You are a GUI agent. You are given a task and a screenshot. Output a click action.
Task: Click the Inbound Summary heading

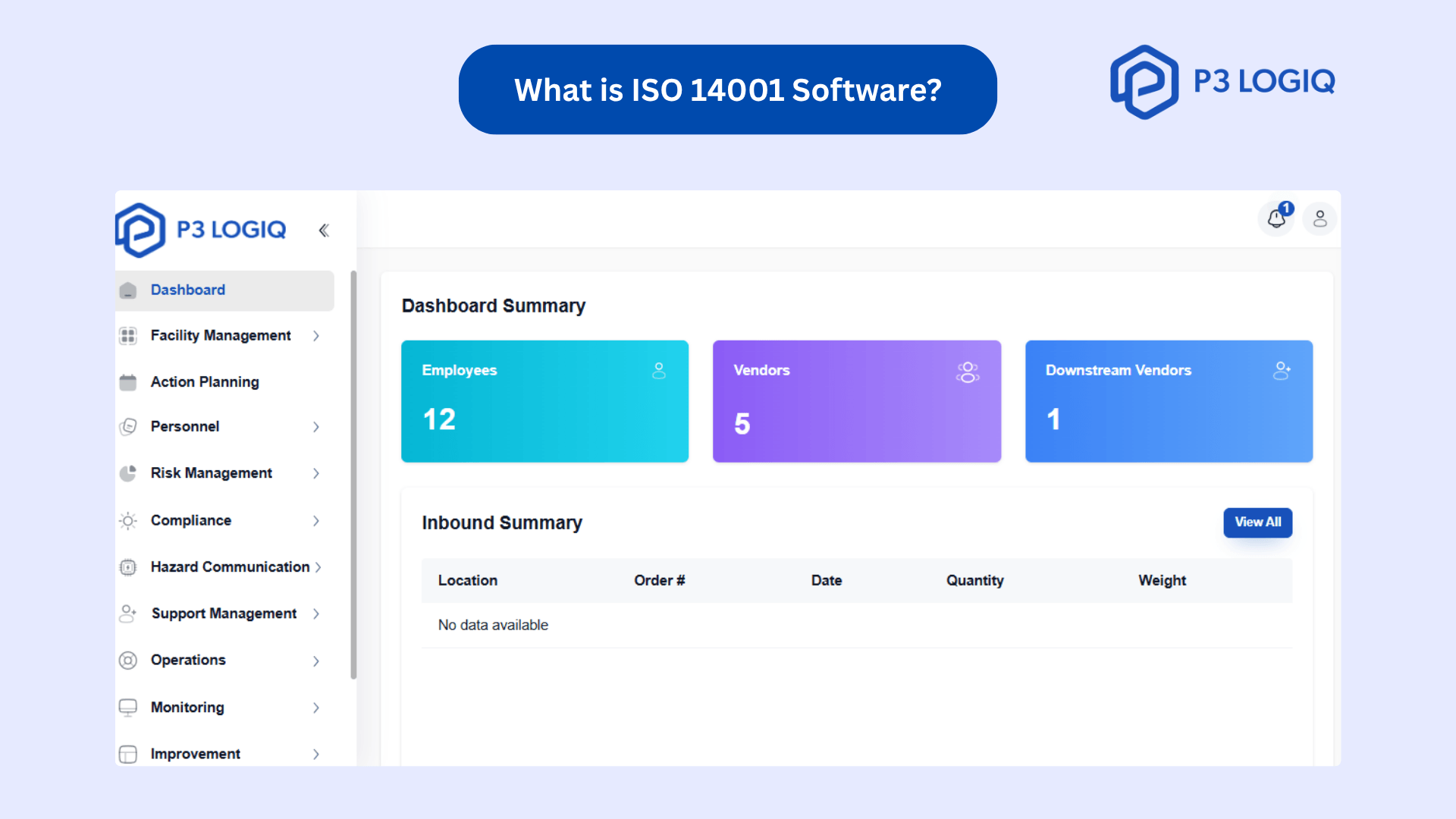(x=502, y=523)
